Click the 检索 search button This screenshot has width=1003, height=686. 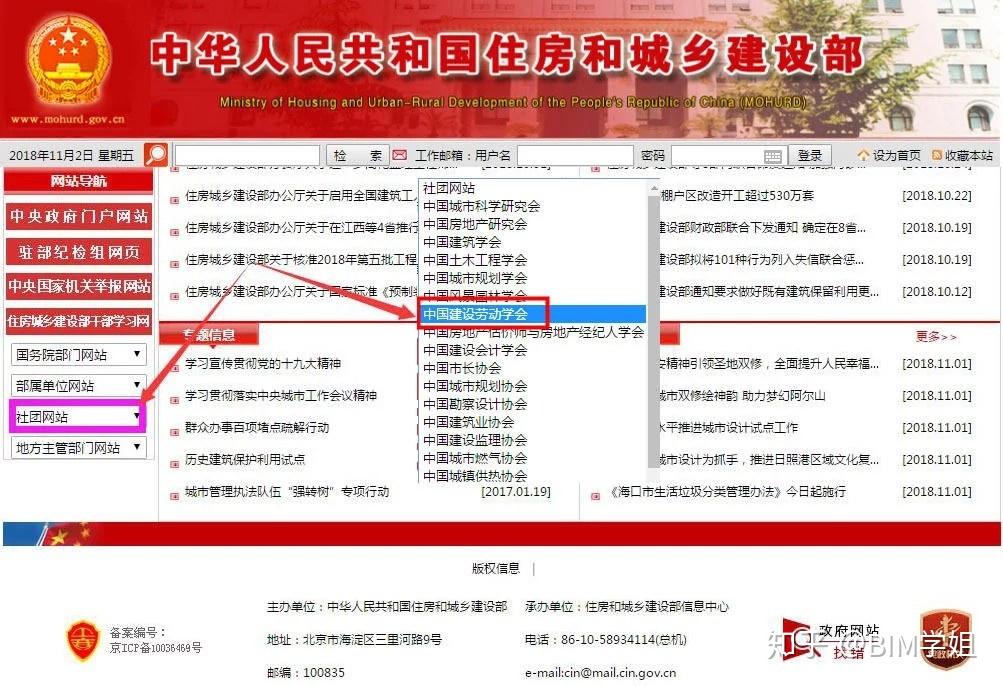tap(358, 155)
